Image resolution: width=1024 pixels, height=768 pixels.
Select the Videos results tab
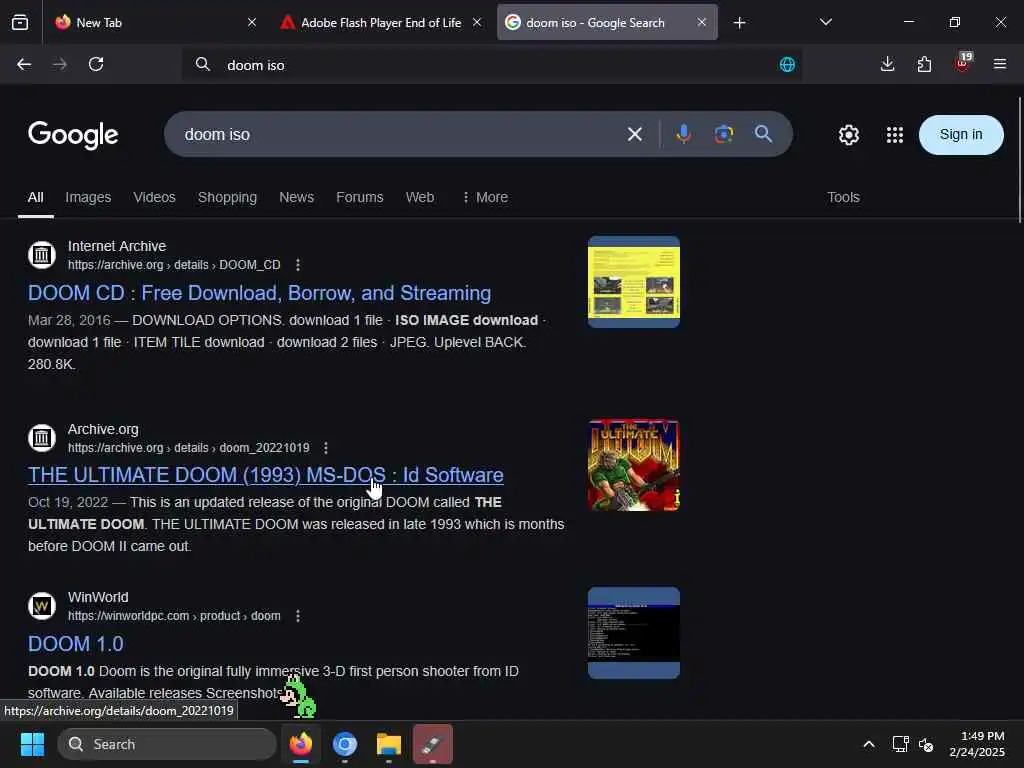pos(154,197)
